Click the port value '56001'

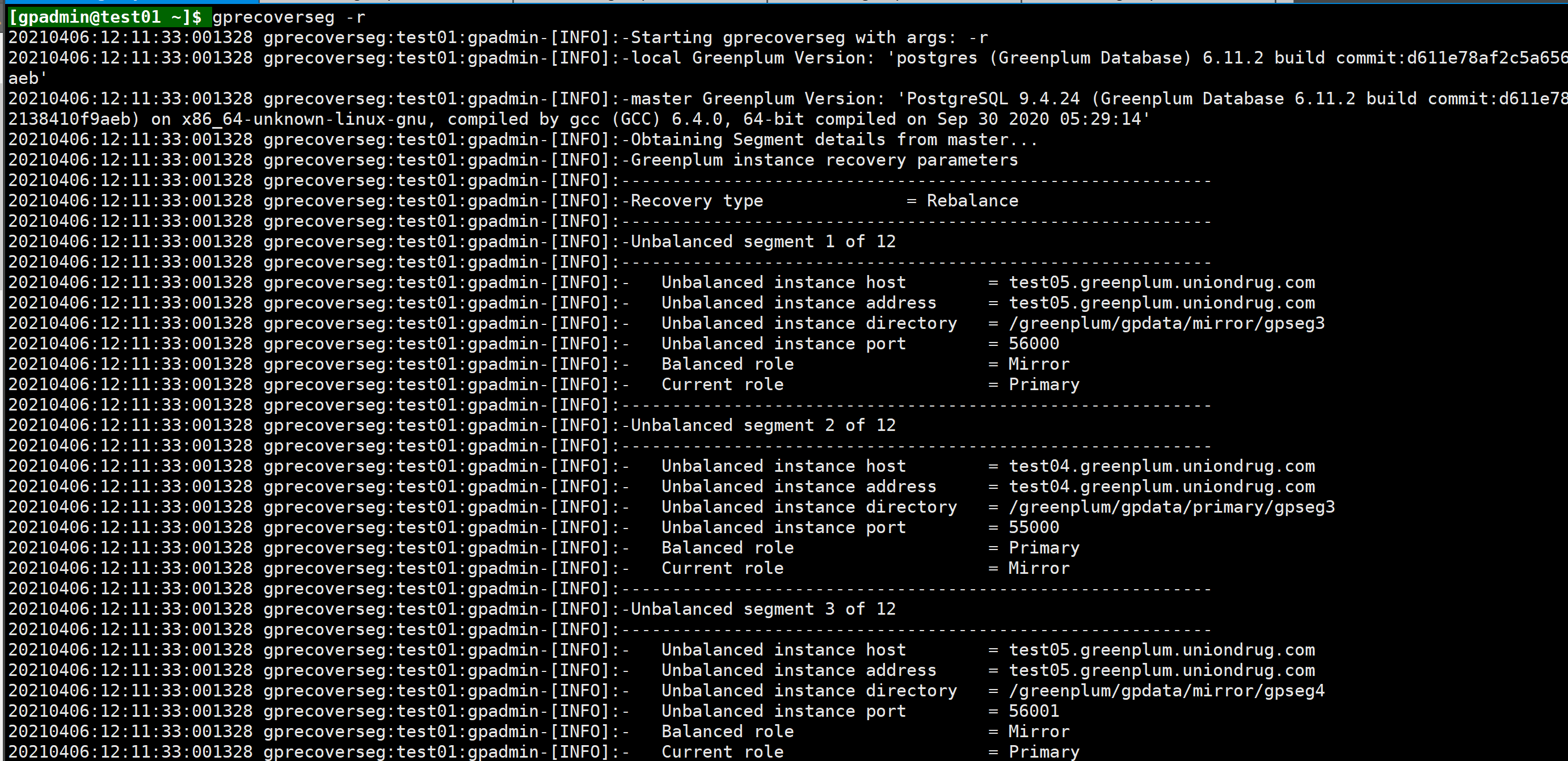1034,711
